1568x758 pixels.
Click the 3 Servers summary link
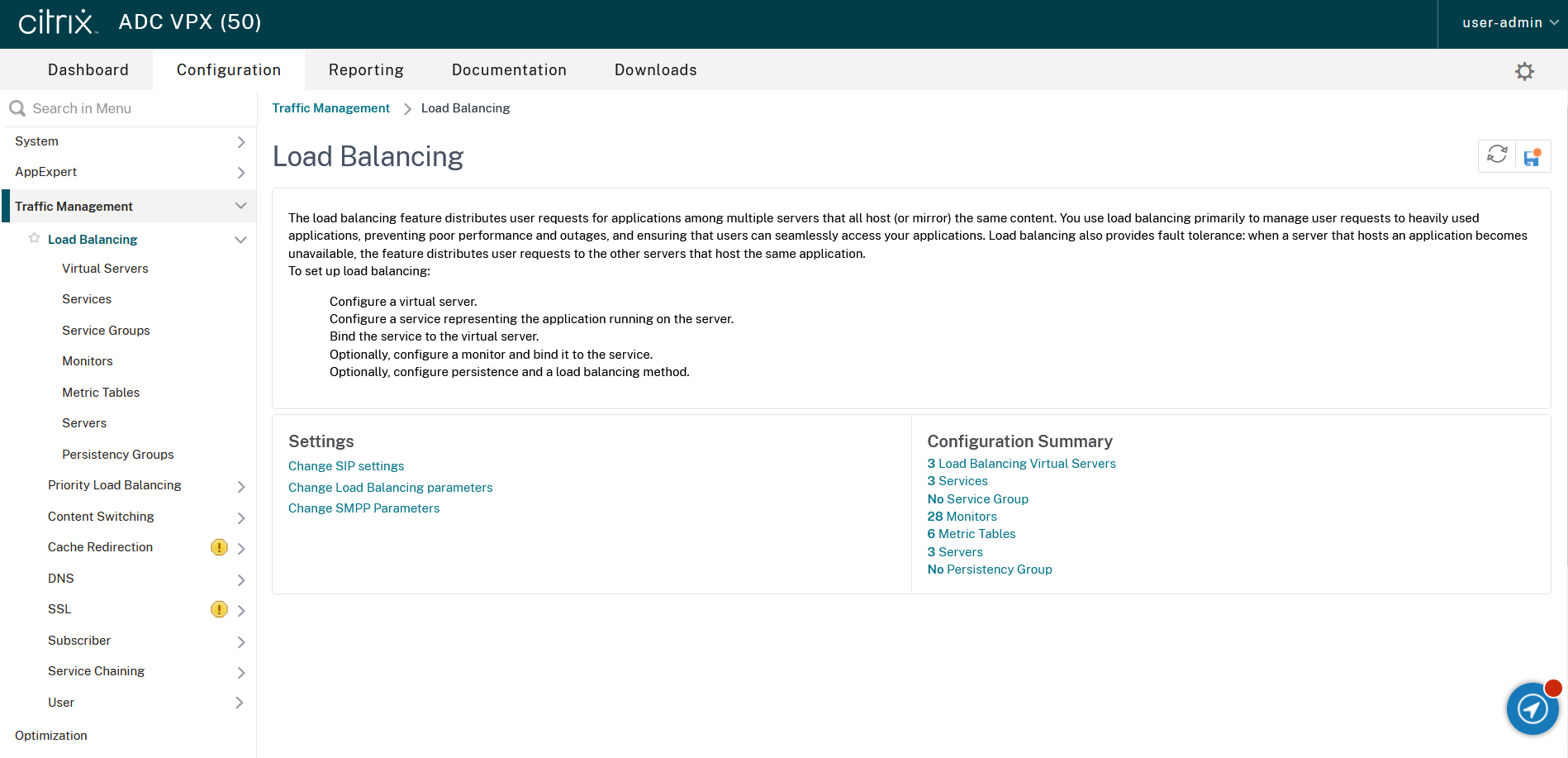(x=955, y=552)
